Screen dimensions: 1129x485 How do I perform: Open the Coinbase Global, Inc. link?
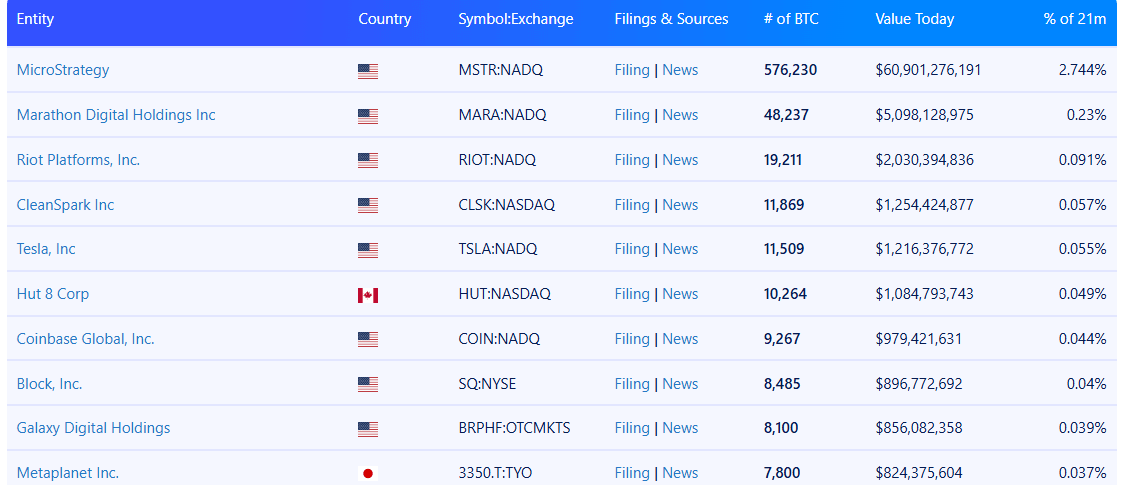point(86,338)
